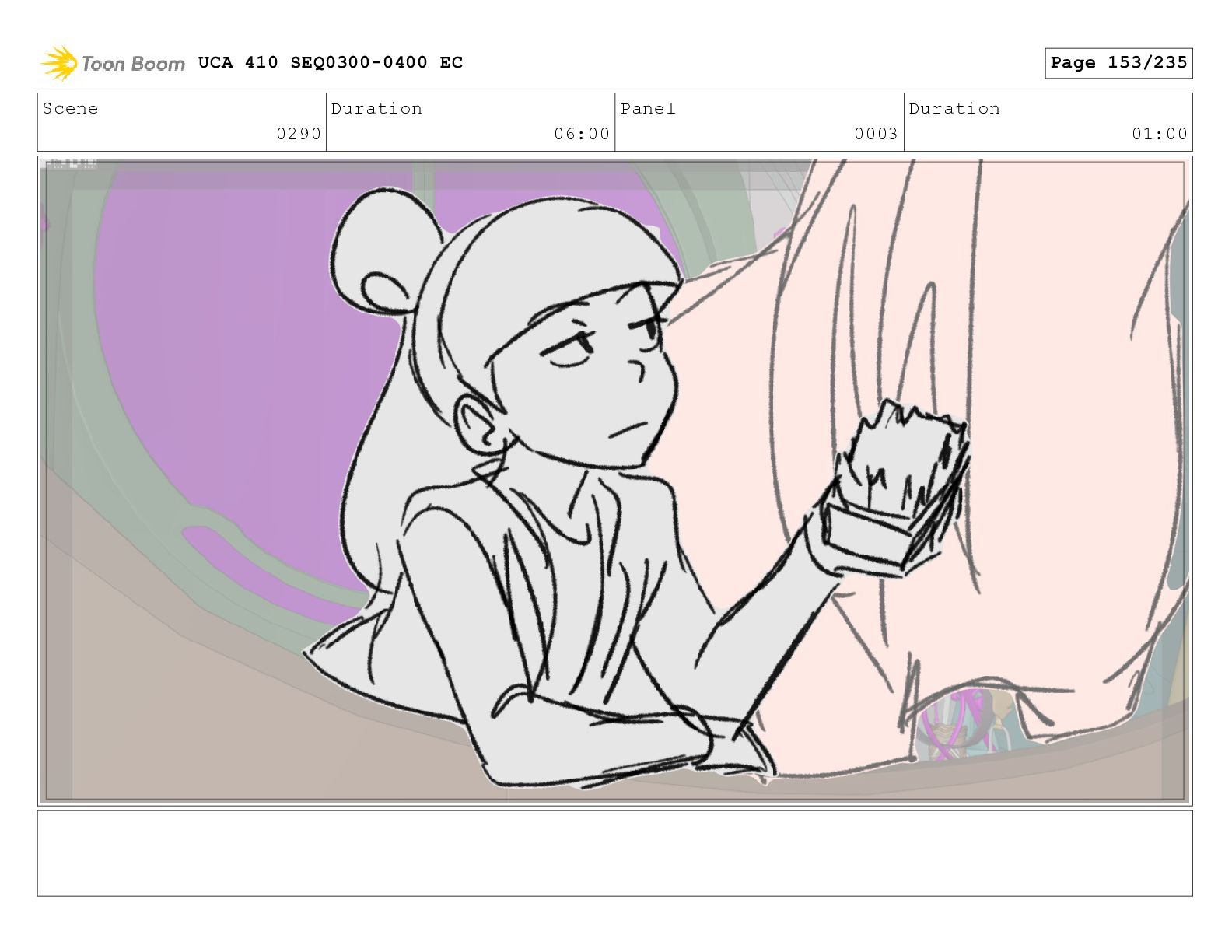The height and width of the screenshot is (952, 1232).
Task: Select the scene number 0290
Action: (x=299, y=134)
